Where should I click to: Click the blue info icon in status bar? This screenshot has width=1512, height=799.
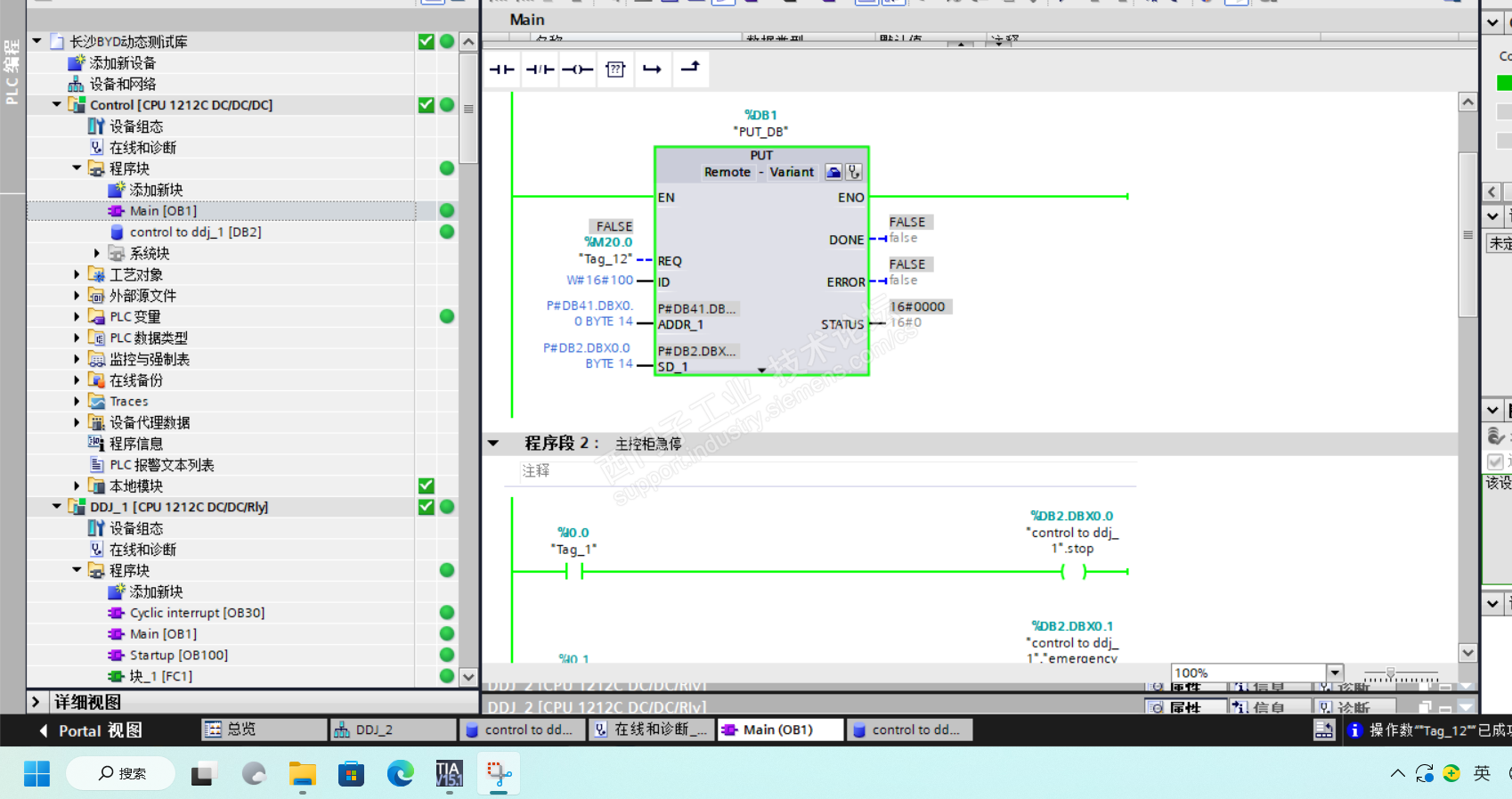pos(1355,730)
